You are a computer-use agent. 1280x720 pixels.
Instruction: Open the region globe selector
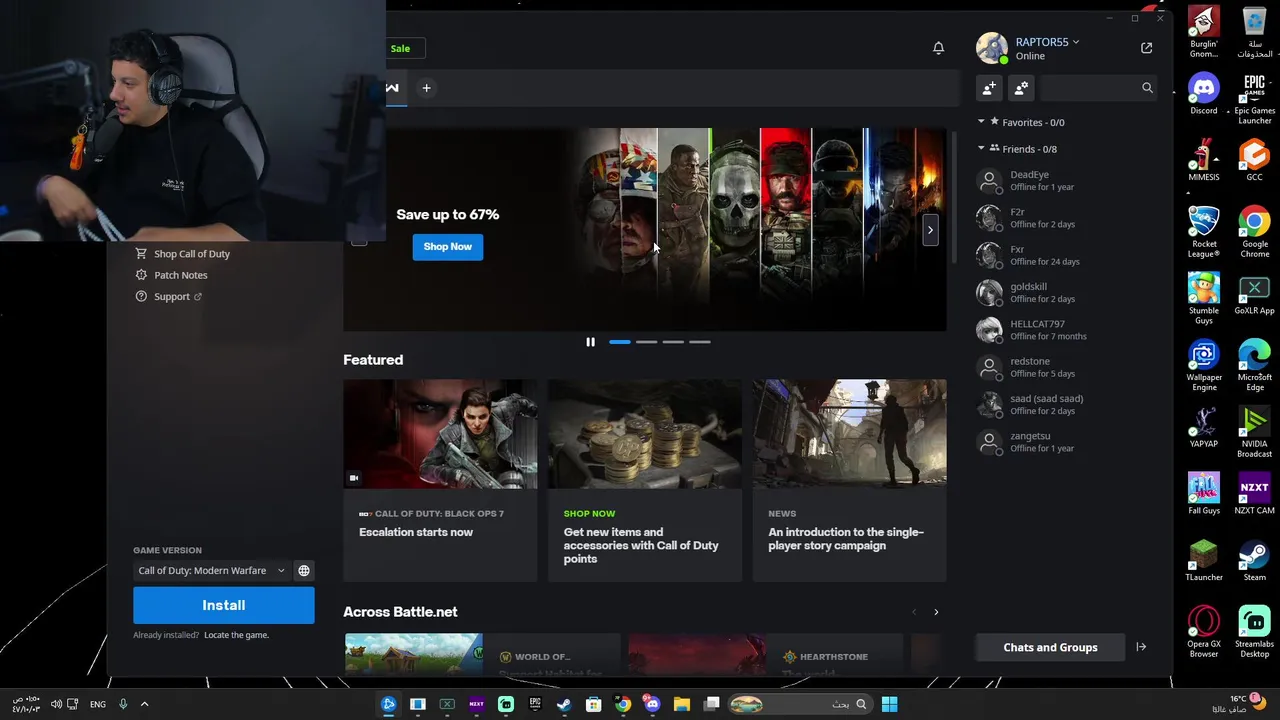304,571
